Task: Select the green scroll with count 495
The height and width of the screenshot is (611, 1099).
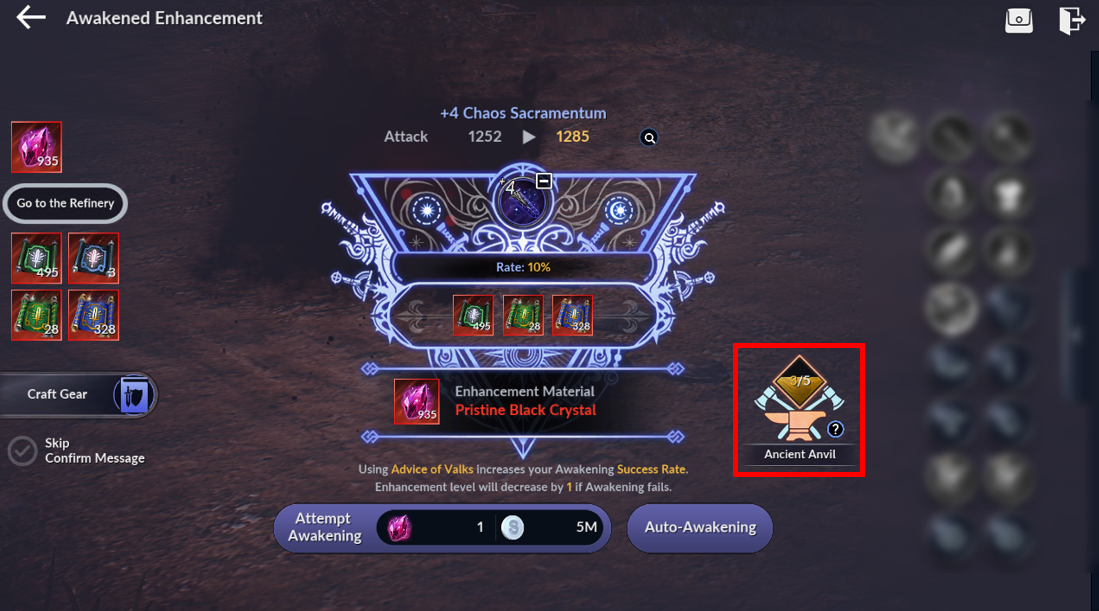Action: [36, 259]
